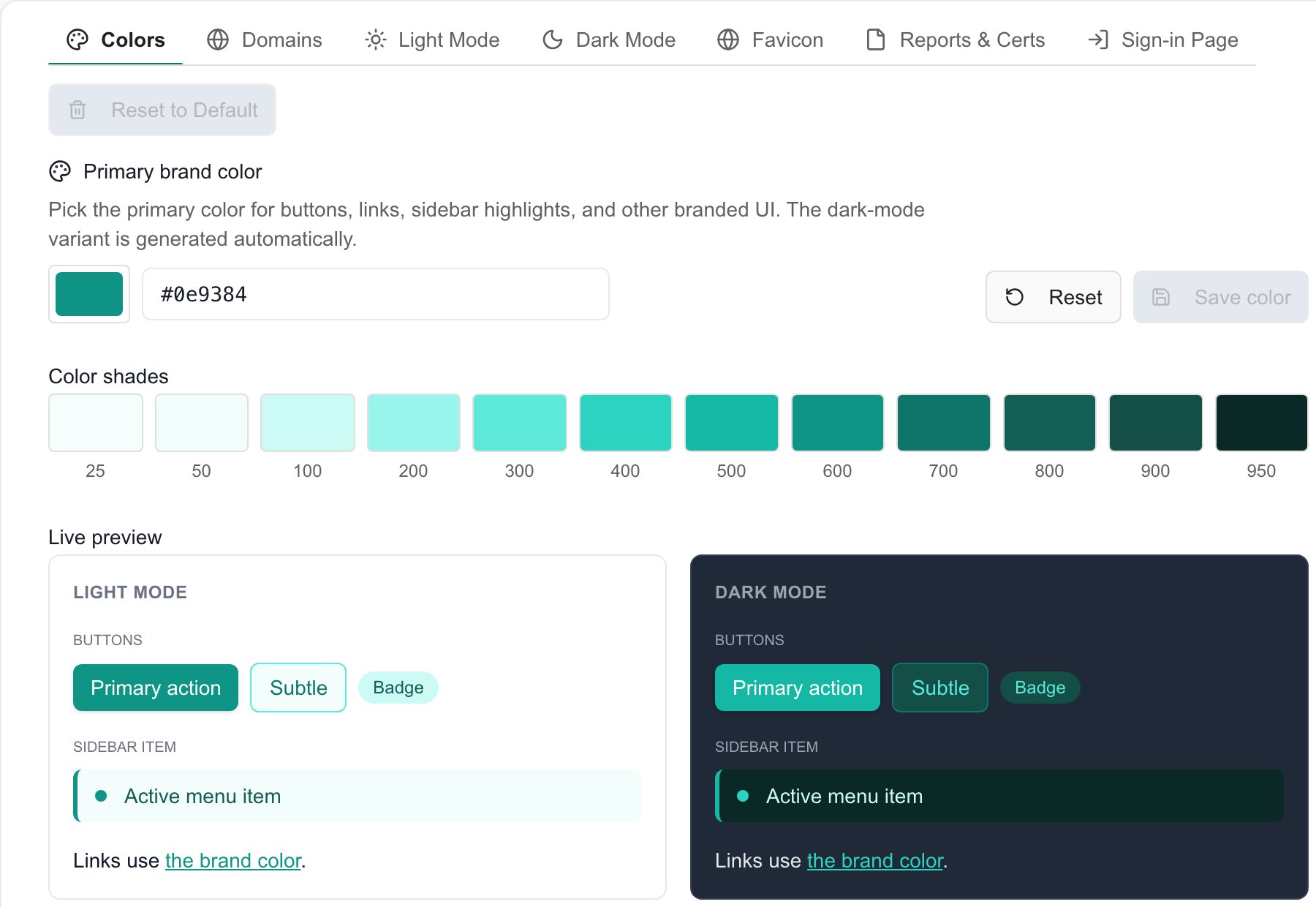The image size is (1316, 907).
Task: Select the shade 200 swatch
Action: [414, 423]
